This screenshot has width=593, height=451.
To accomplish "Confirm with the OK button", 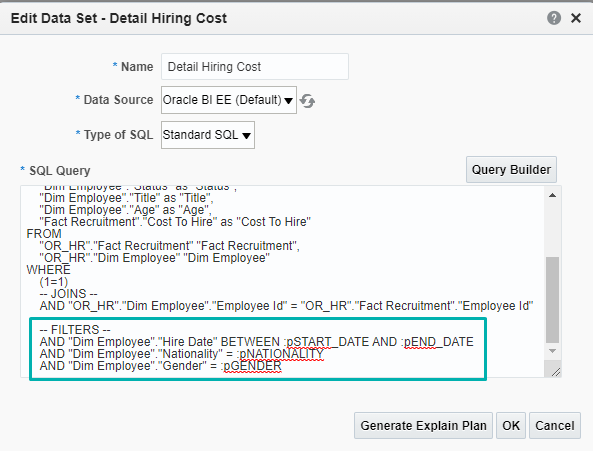I will click(x=511, y=426).
